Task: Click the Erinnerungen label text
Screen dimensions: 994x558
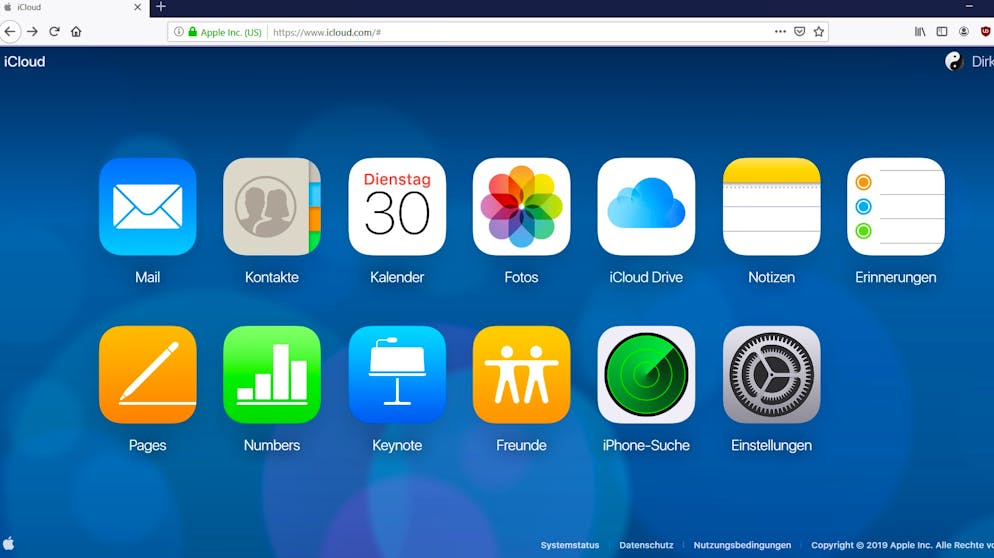Action: [896, 277]
